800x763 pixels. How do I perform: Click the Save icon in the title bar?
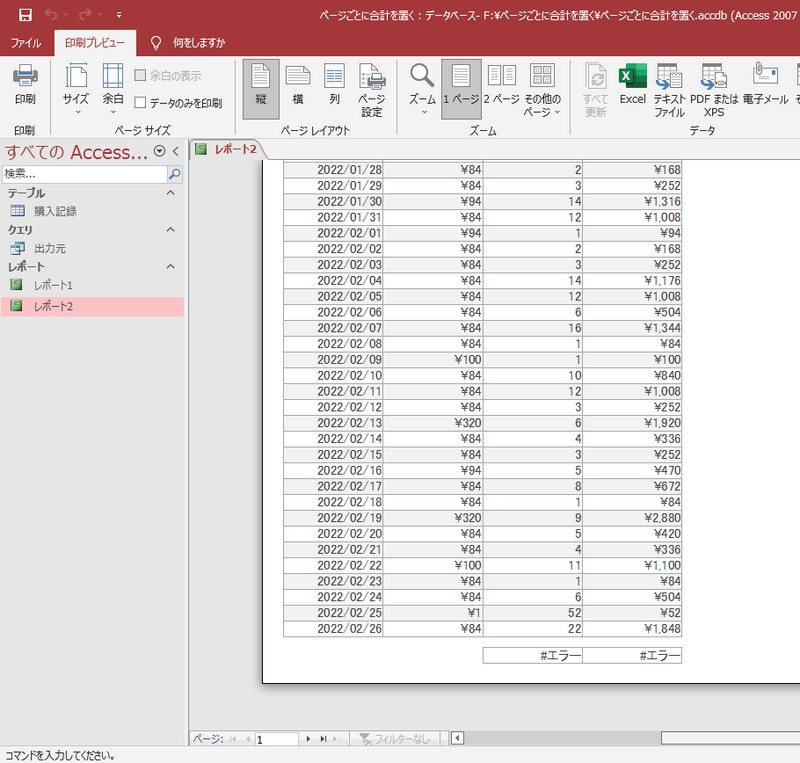coord(25,15)
